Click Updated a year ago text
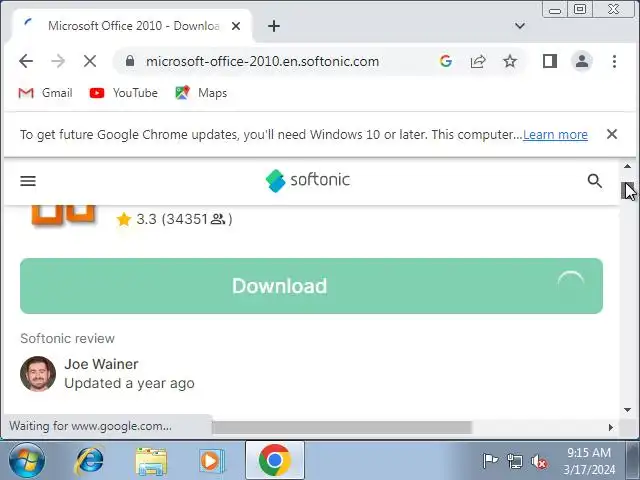The height and width of the screenshot is (480, 640). (129, 383)
